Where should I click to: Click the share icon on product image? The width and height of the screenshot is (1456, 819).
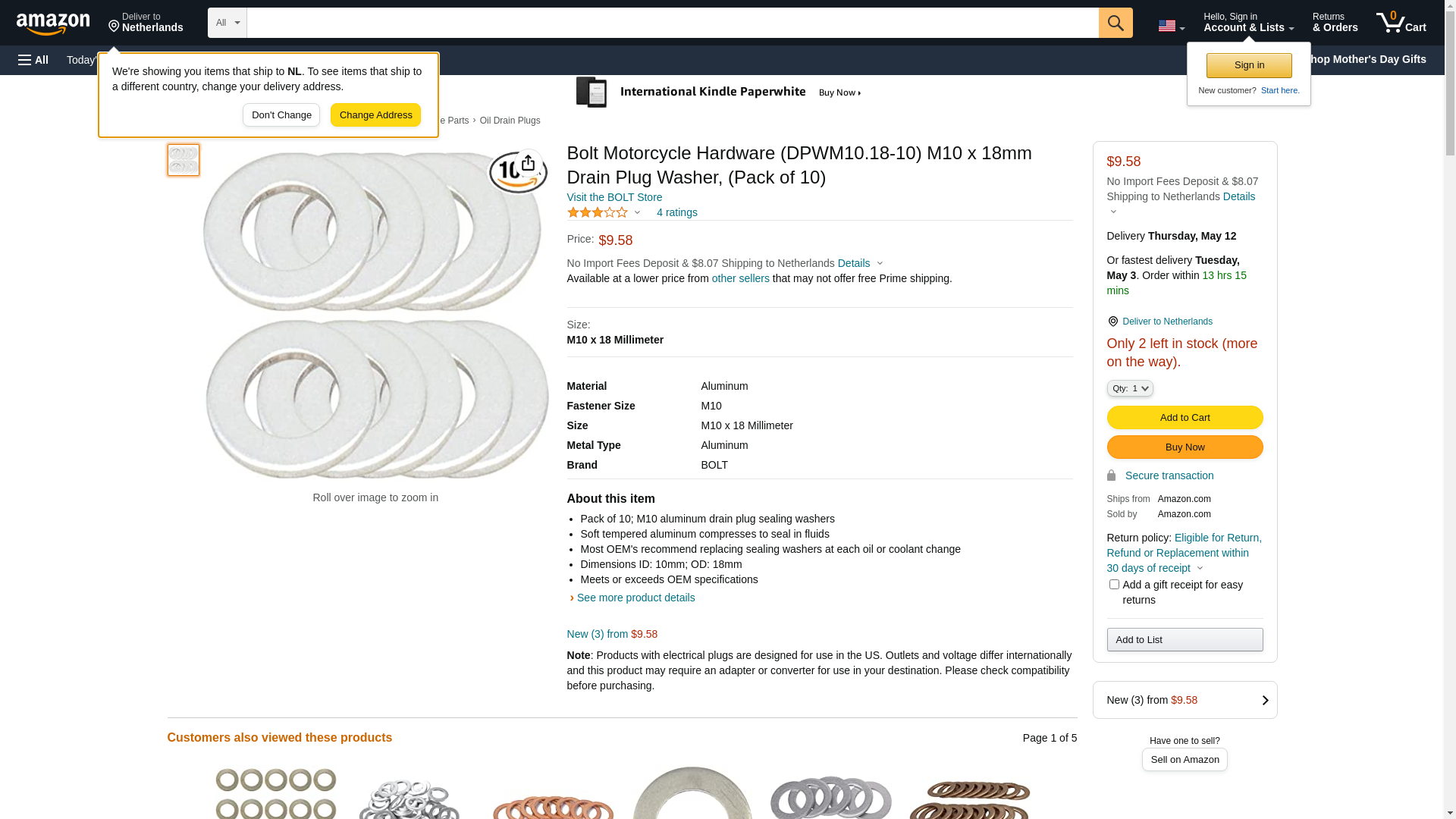(528, 163)
